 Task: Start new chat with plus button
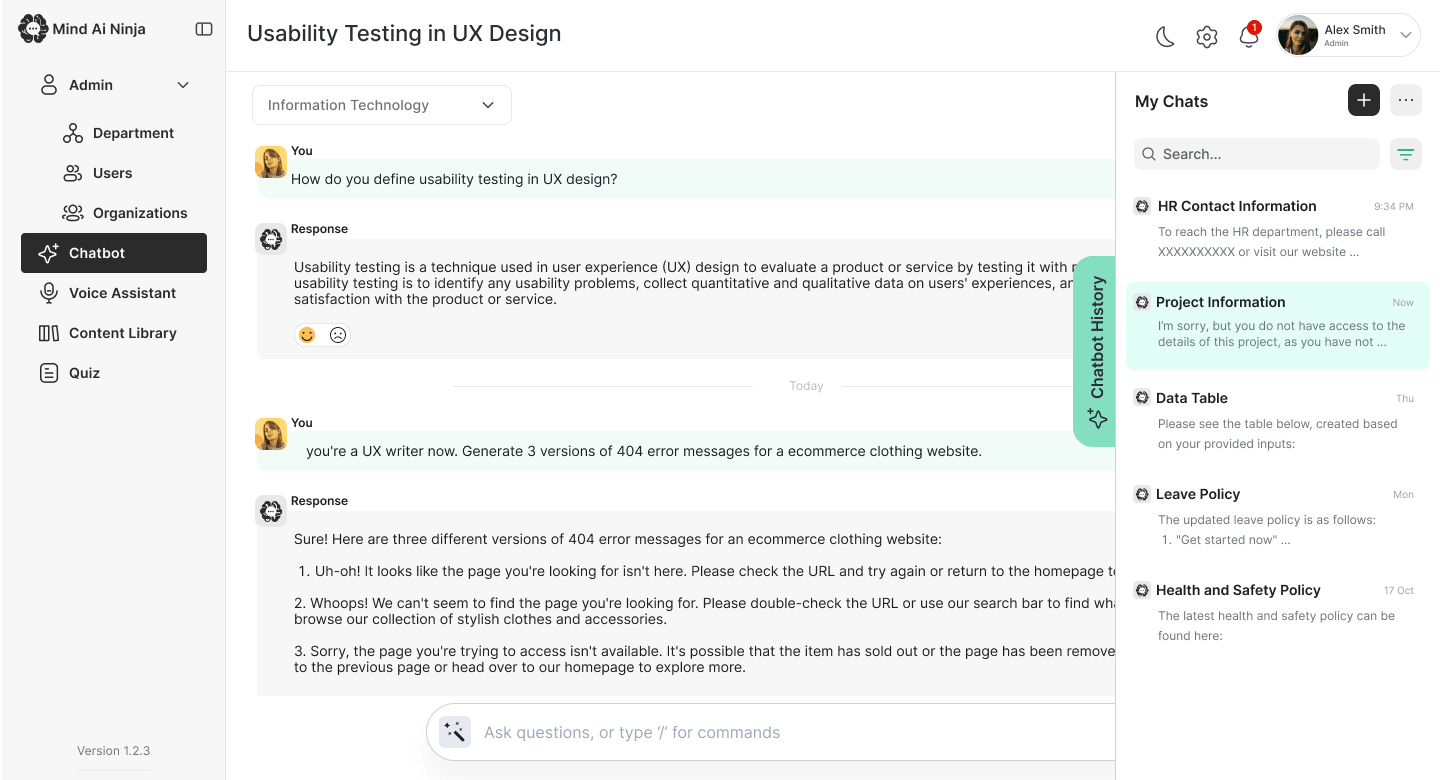[1364, 100]
